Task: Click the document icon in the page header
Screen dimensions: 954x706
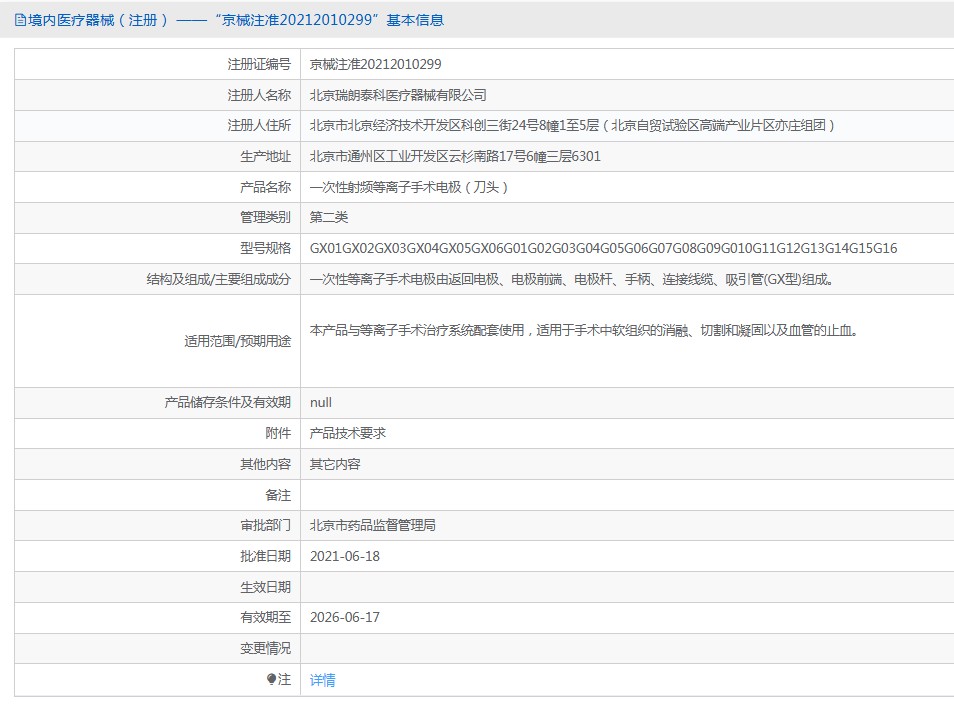Action: (20, 20)
